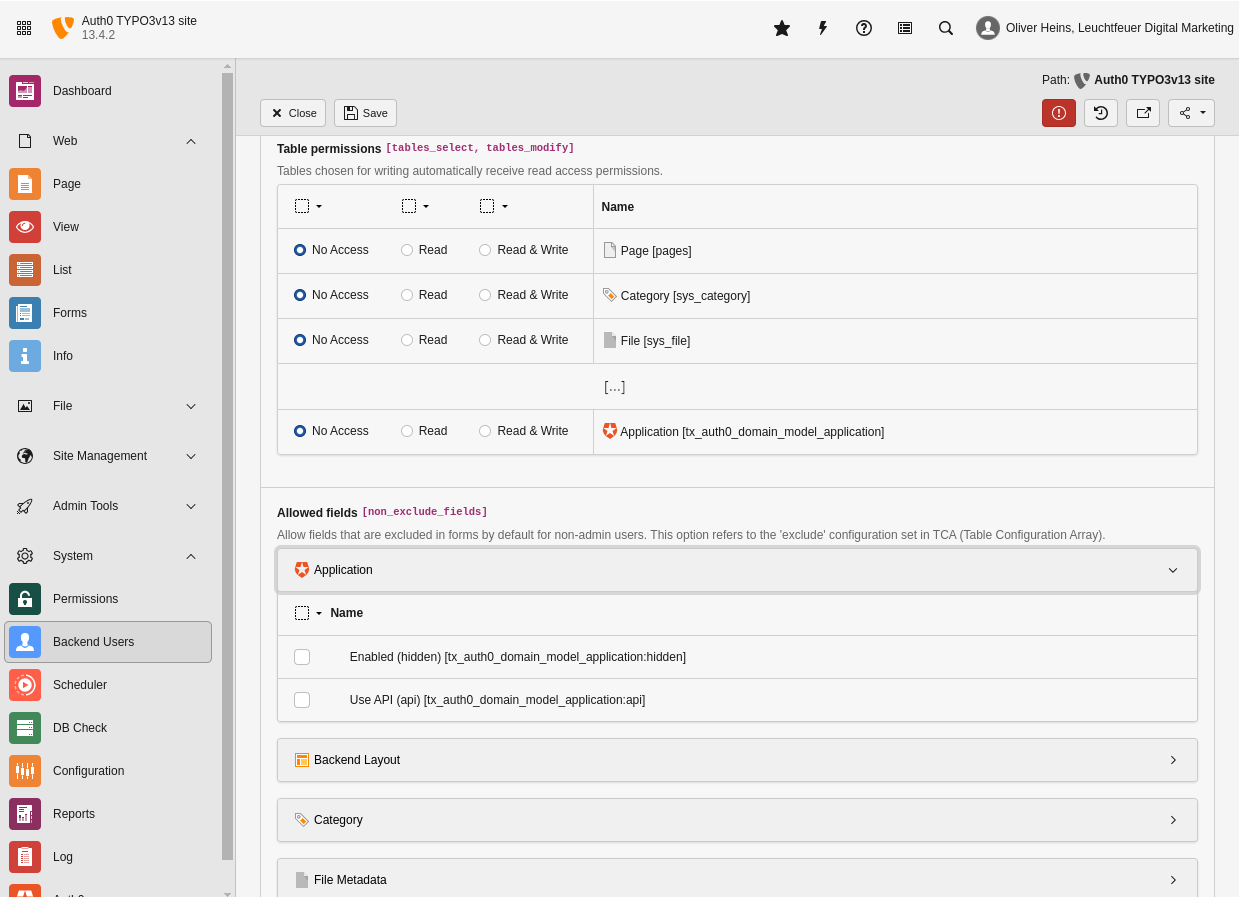This screenshot has height=897, width=1240.
Task: Click the Save button
Action: 365,113
